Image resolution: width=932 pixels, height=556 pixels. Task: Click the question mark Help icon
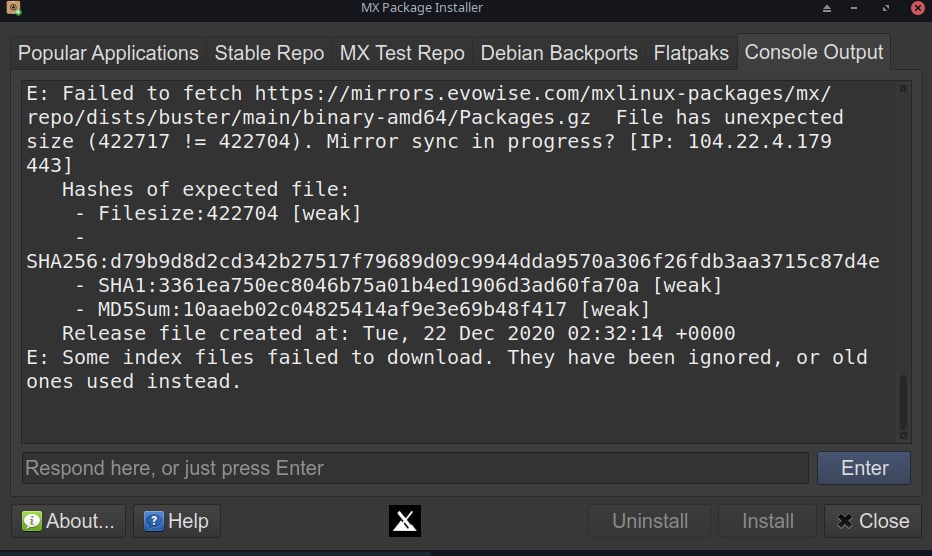click(x=154, y=521)
